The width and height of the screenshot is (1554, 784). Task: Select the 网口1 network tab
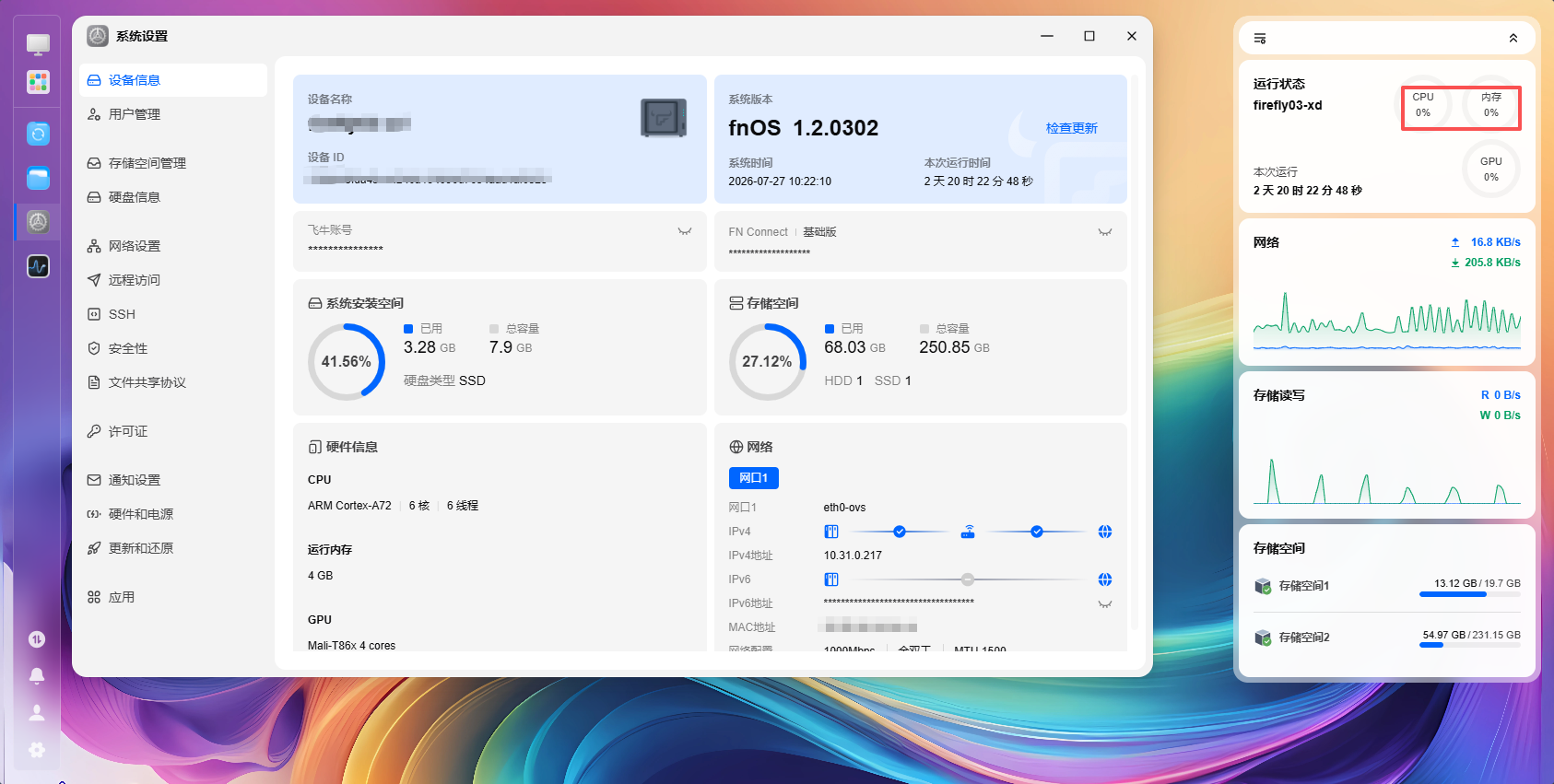[754, 478]
